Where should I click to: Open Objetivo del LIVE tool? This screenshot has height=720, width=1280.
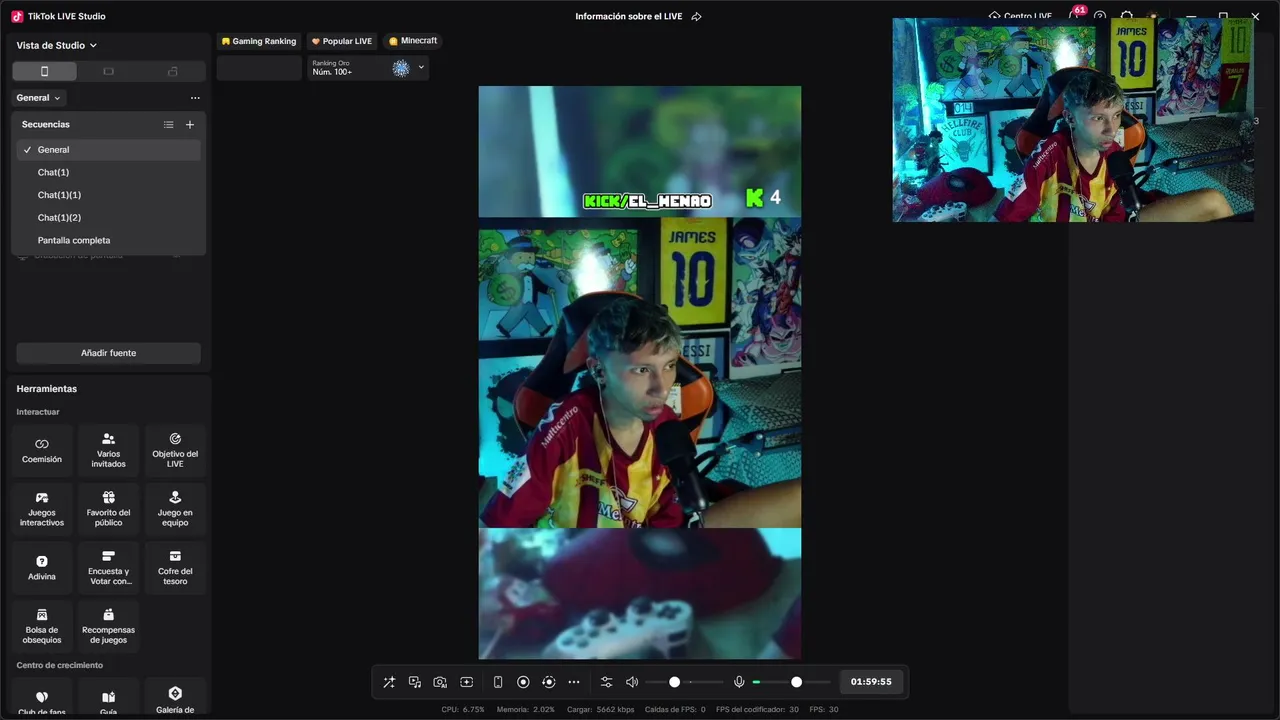175,452
